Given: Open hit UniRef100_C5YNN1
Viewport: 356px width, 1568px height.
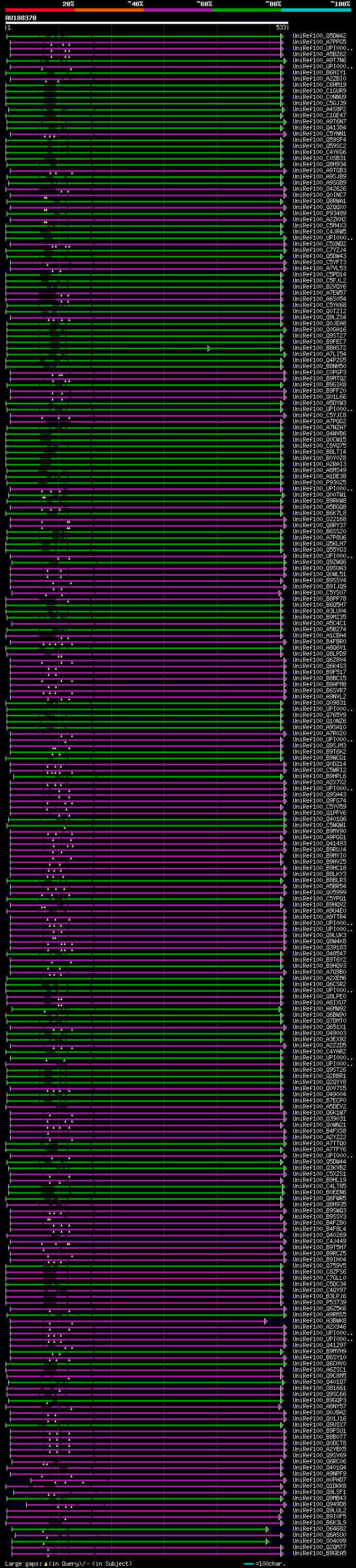Looking at the screenshot, I should click(x=319, y=134).
